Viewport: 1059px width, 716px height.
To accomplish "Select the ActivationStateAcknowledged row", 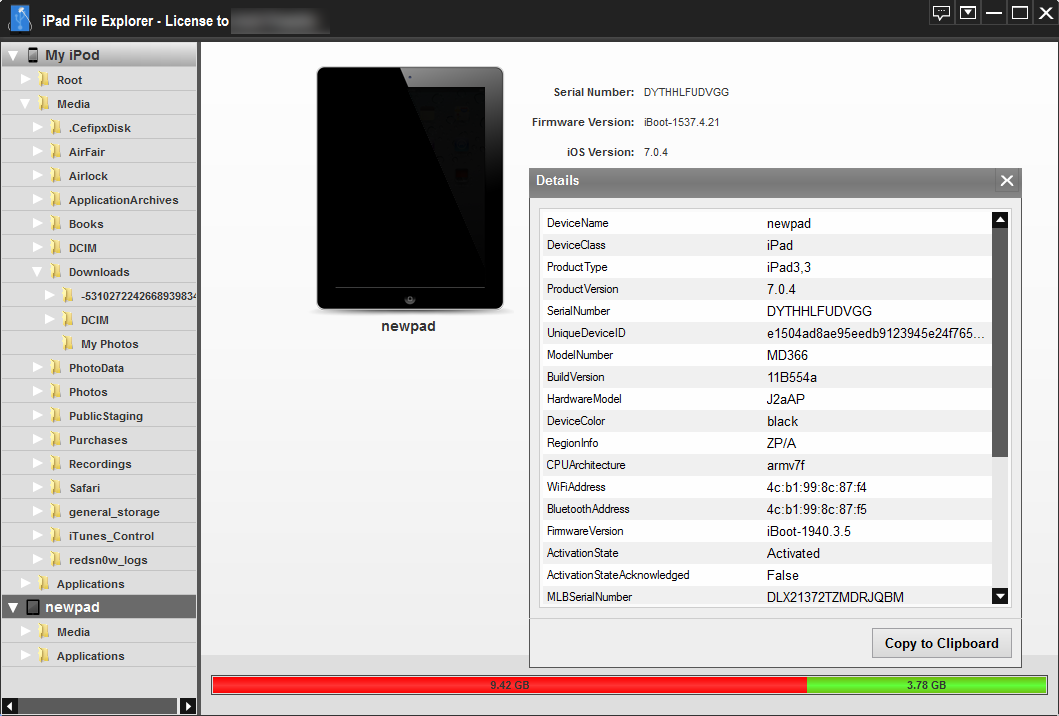I will tap(765, 575).
